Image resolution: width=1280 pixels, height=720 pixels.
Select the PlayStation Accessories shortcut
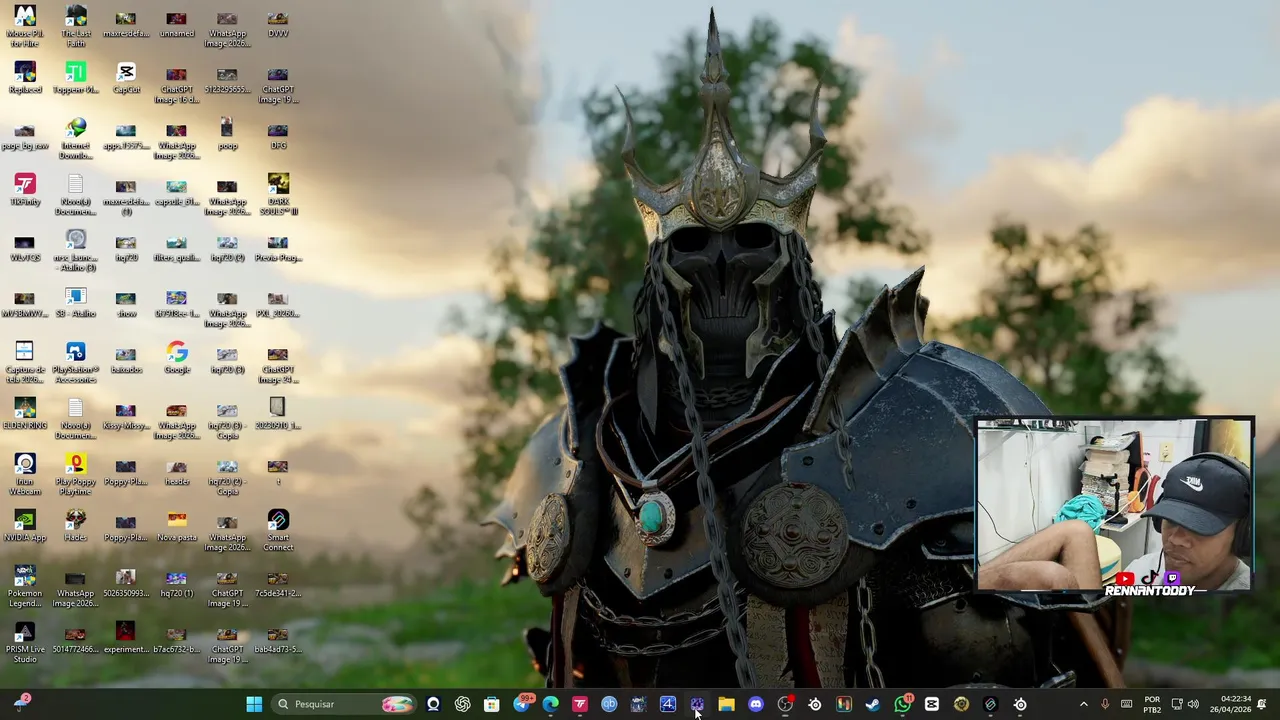coord(76,363)
